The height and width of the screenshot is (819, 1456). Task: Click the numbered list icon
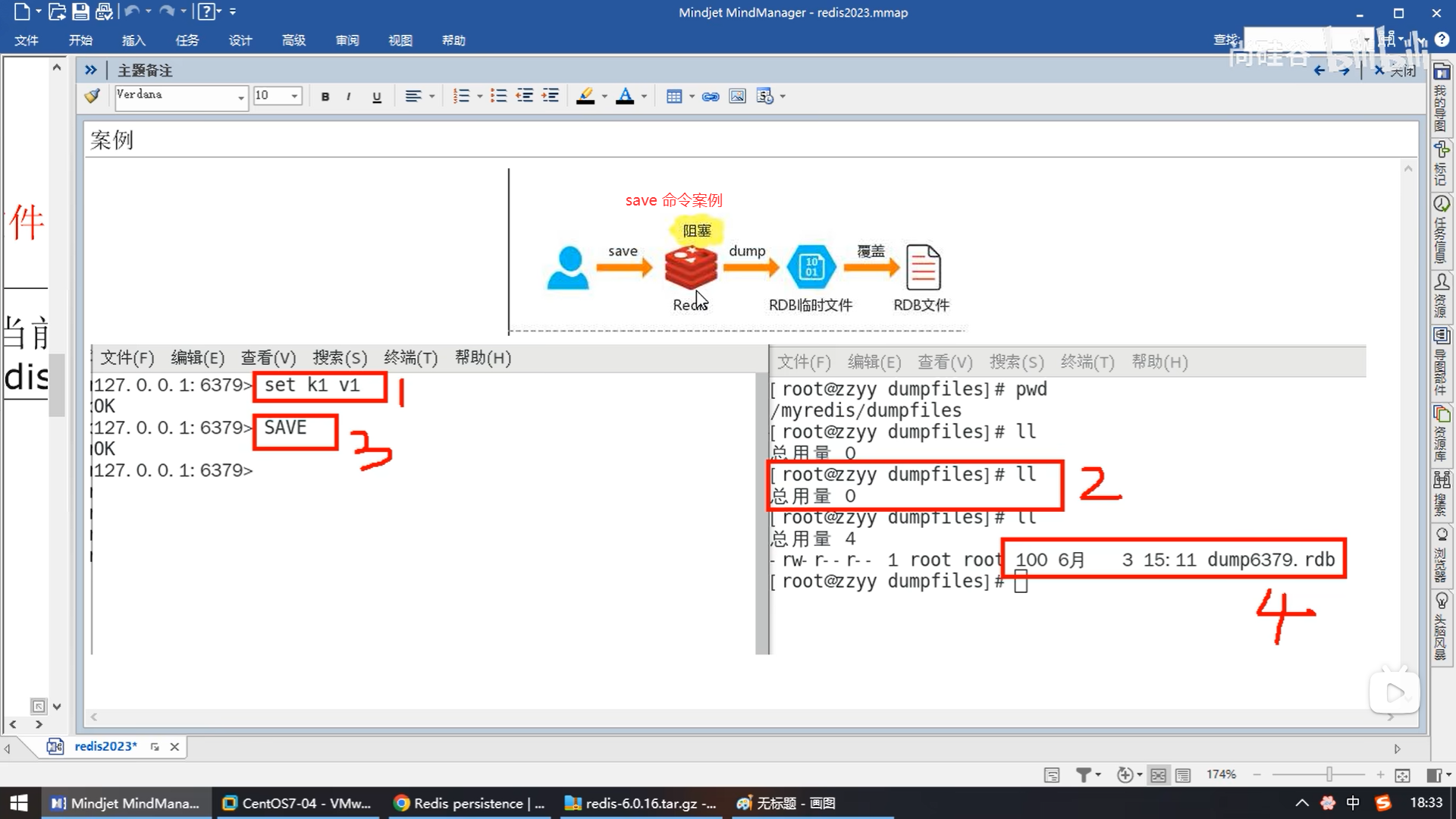461,96
